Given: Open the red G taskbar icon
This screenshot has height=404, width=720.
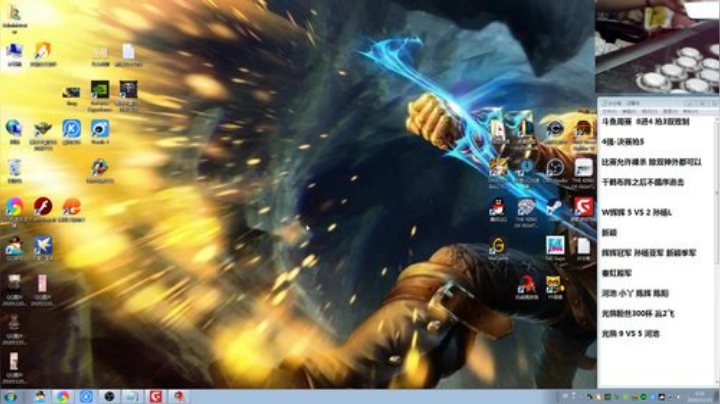Looking at the screenshot, I should point(156,396).
